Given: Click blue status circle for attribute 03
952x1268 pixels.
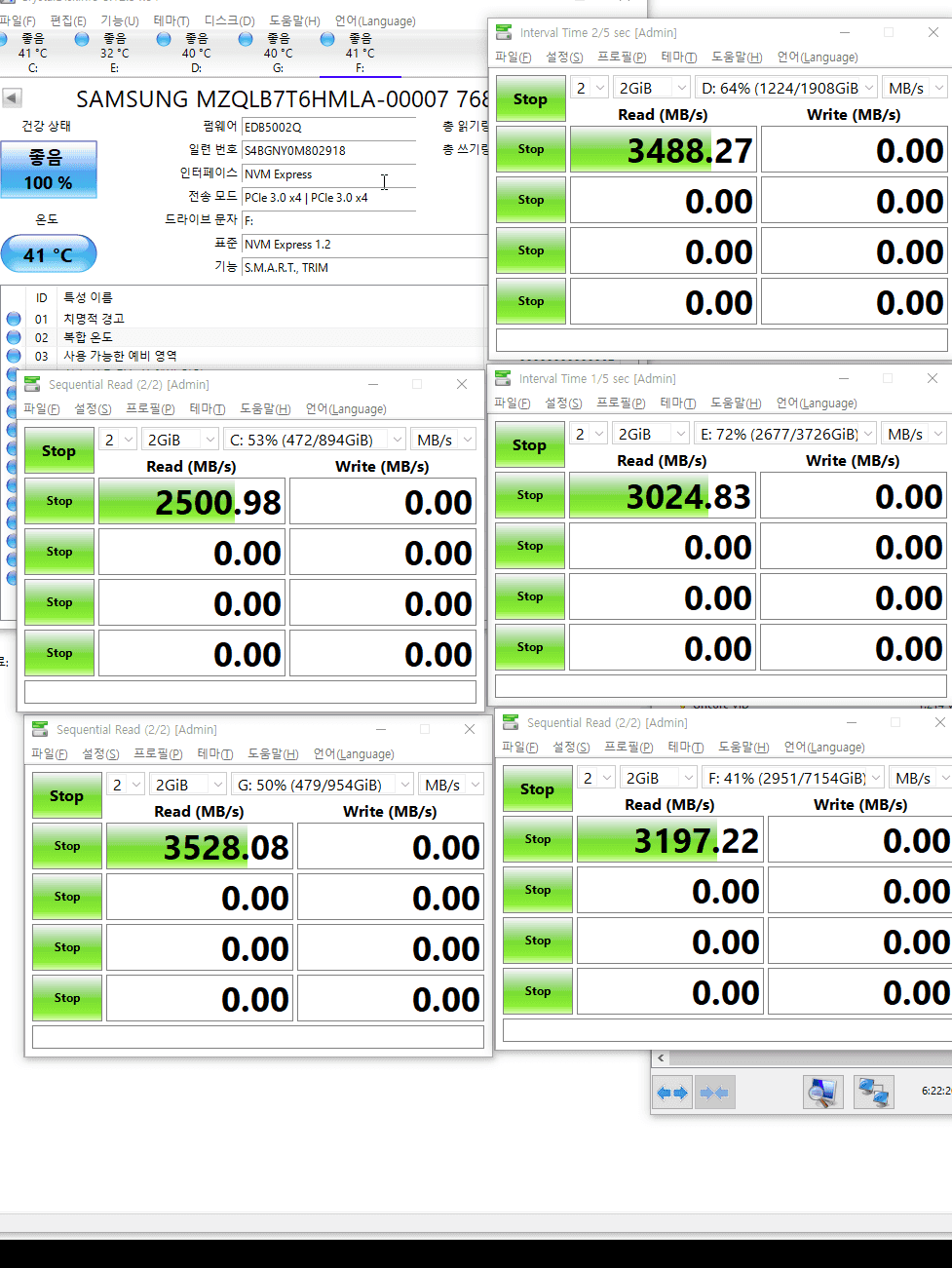Looking at the screenshot, I should point(14,356).
